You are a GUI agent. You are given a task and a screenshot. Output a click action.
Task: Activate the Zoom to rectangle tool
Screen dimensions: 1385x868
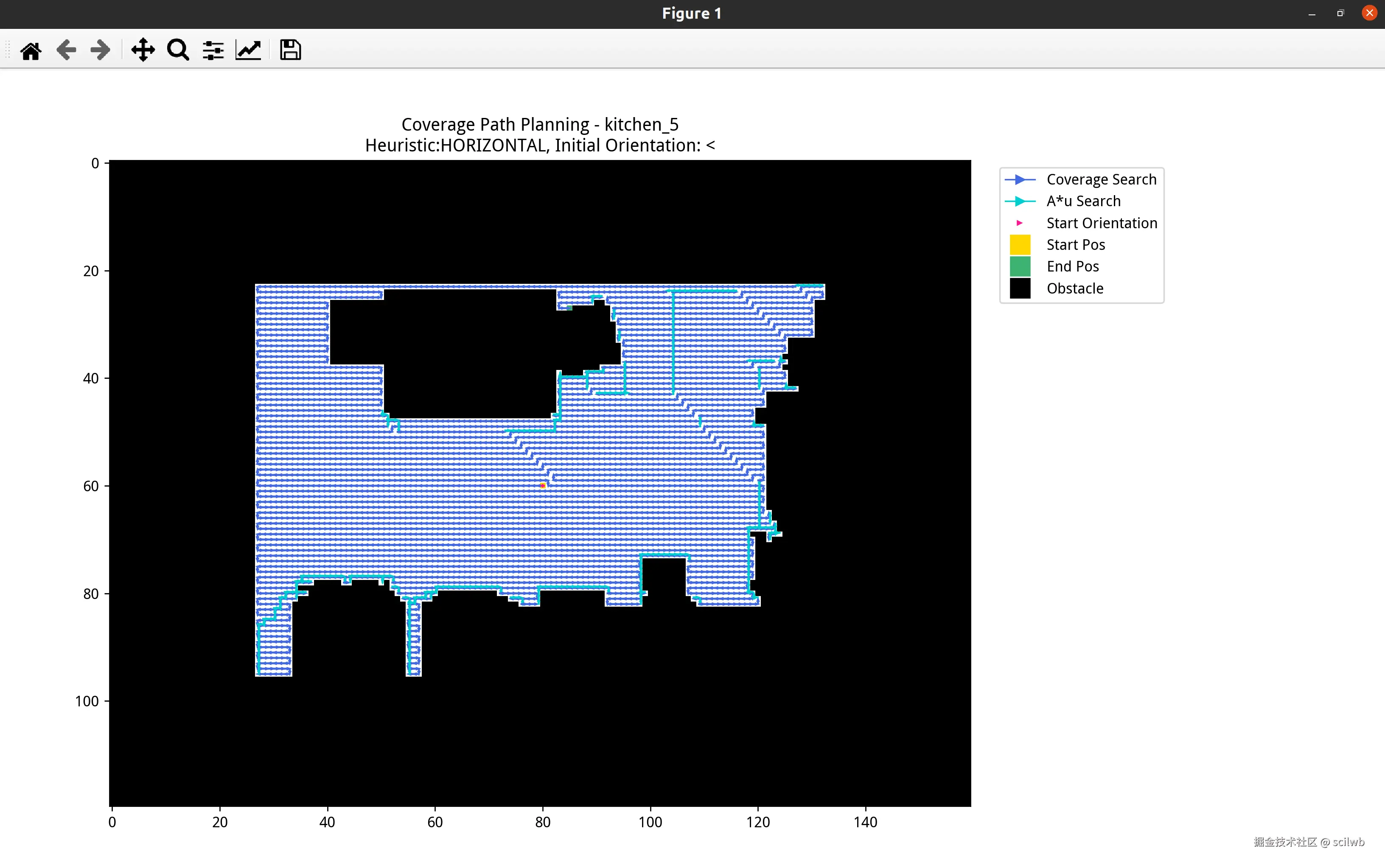(x=178, y=50)
